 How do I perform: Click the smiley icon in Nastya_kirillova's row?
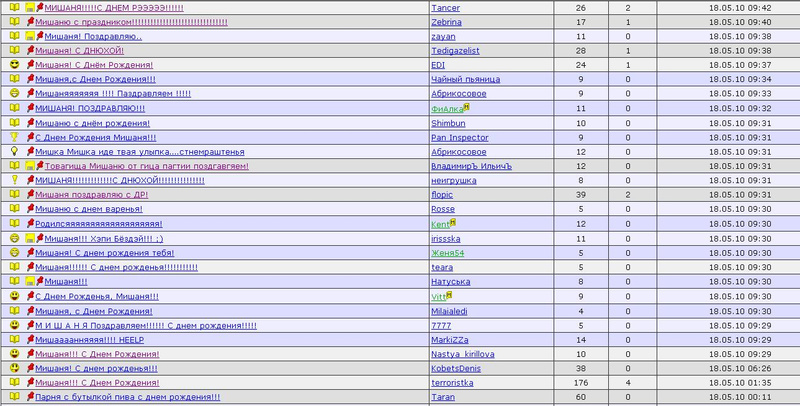click(15, 353)
